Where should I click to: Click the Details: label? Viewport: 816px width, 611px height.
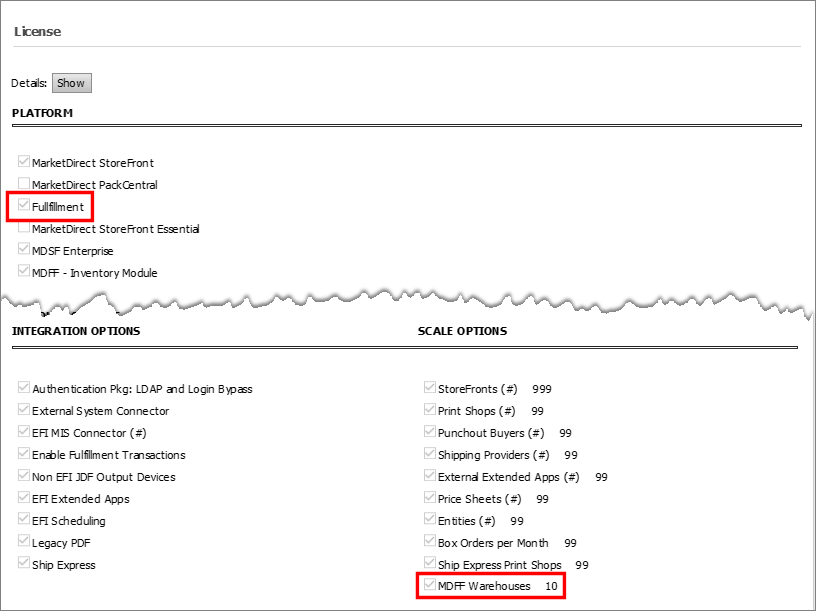tap(29, 83)
